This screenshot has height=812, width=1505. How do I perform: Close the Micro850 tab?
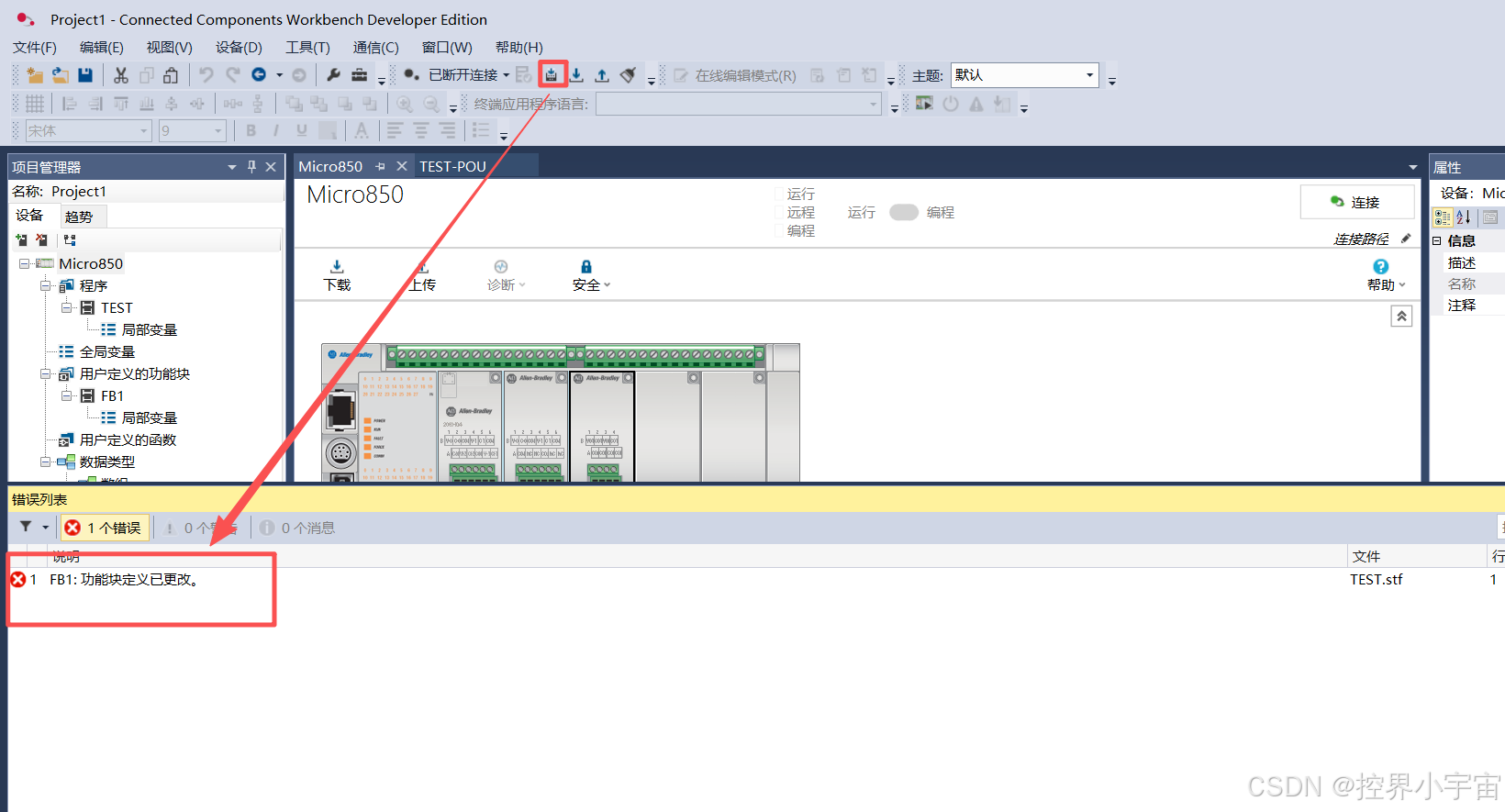pos(401,166)
